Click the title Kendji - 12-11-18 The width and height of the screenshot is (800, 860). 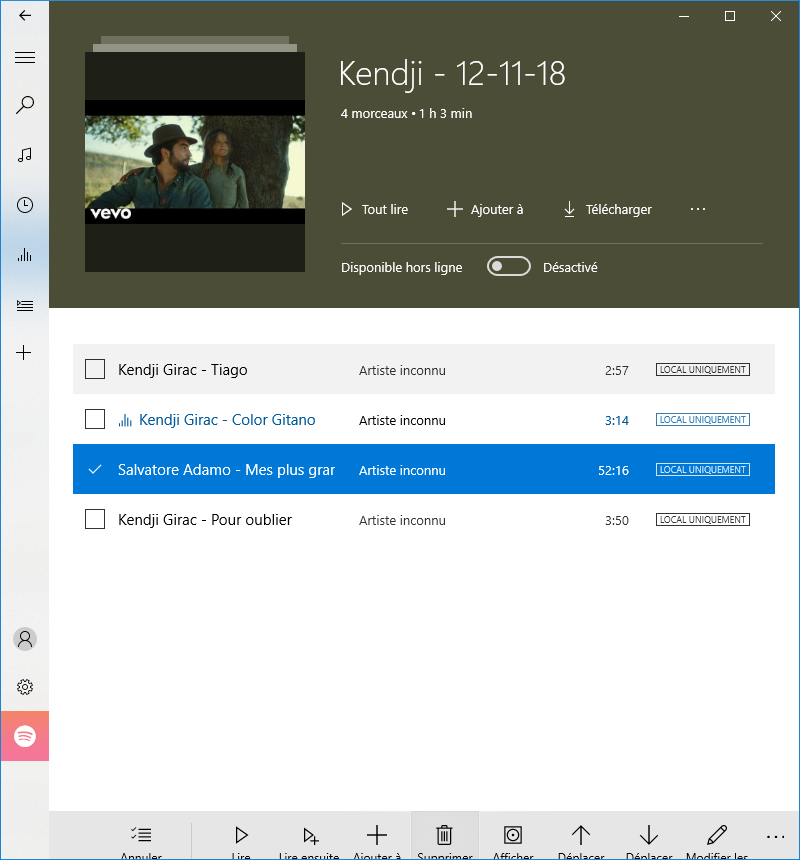pos(452,73)
